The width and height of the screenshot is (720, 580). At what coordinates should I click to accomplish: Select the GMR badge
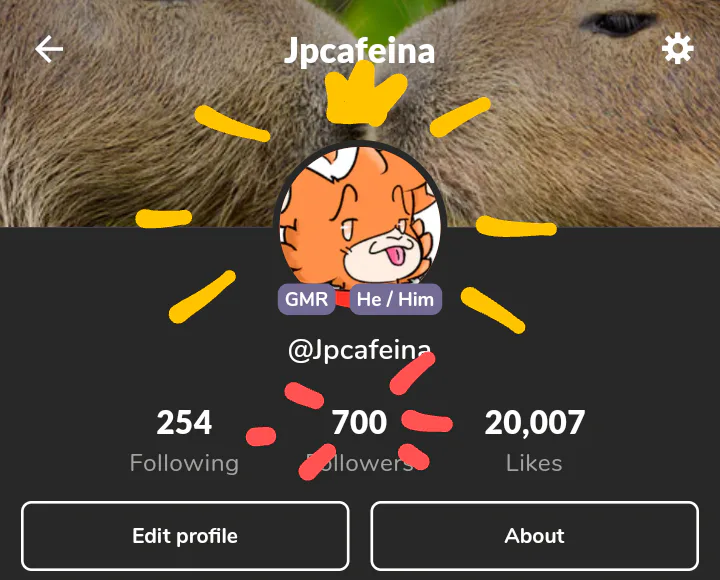pyautogui.click(x=306, y=299)
